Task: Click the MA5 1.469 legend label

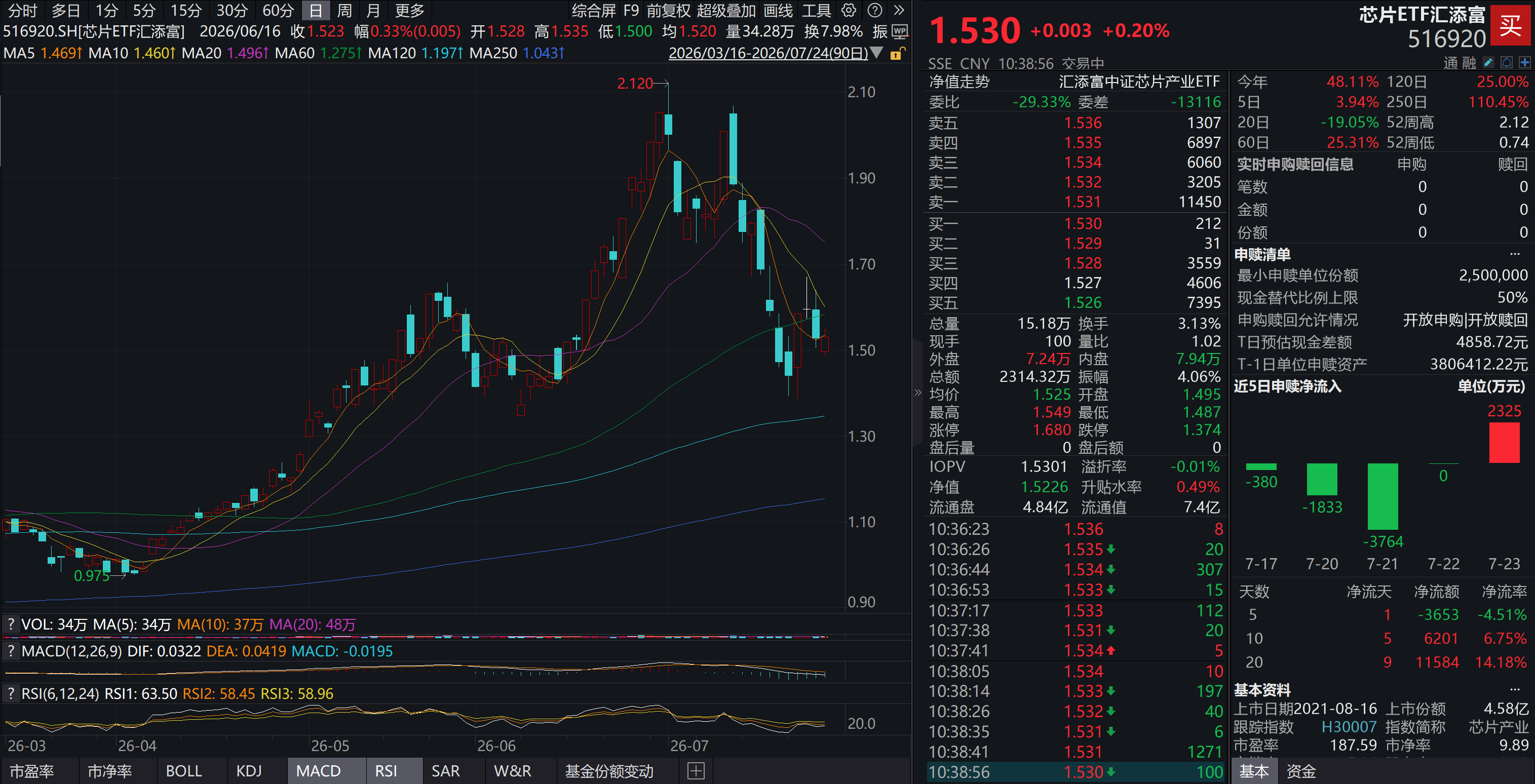Action: pos(43,53)
